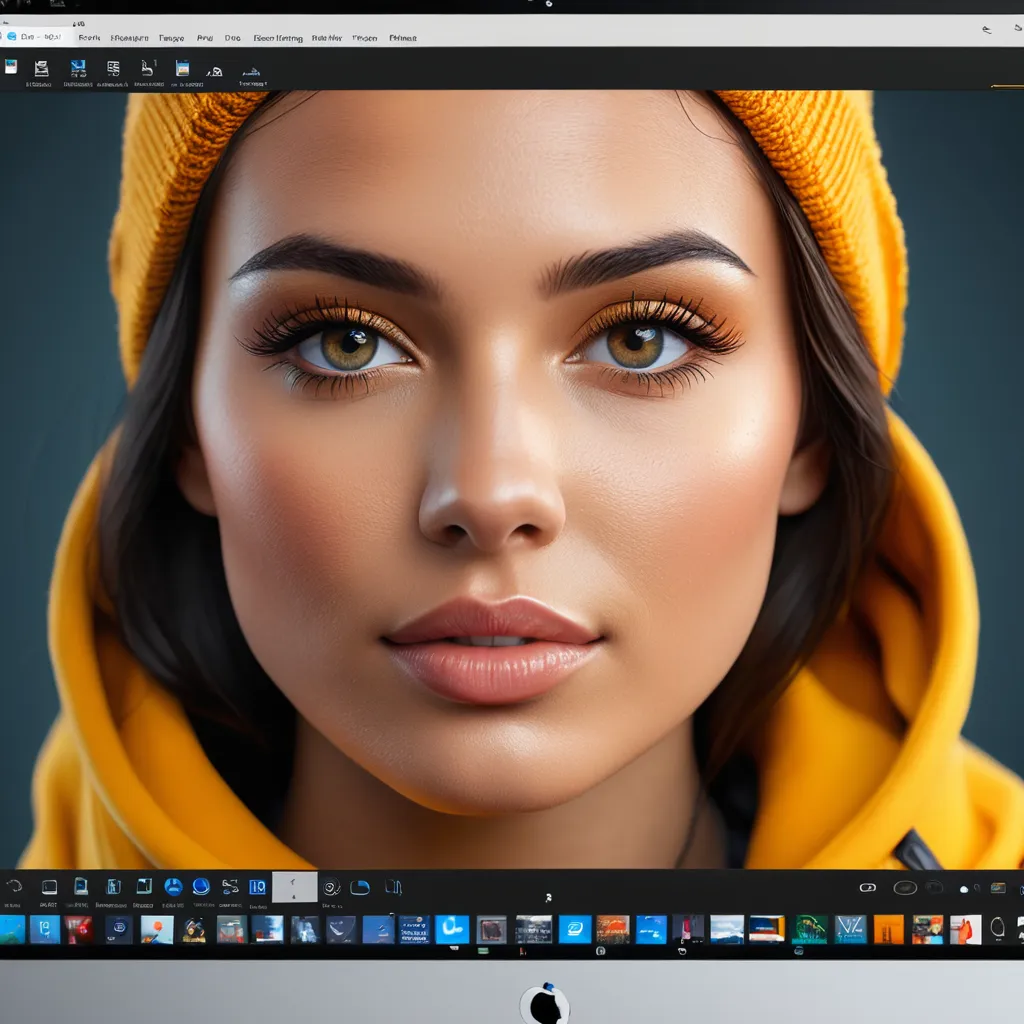Open the orange sunset thumbnail

(x=613, y=929)
